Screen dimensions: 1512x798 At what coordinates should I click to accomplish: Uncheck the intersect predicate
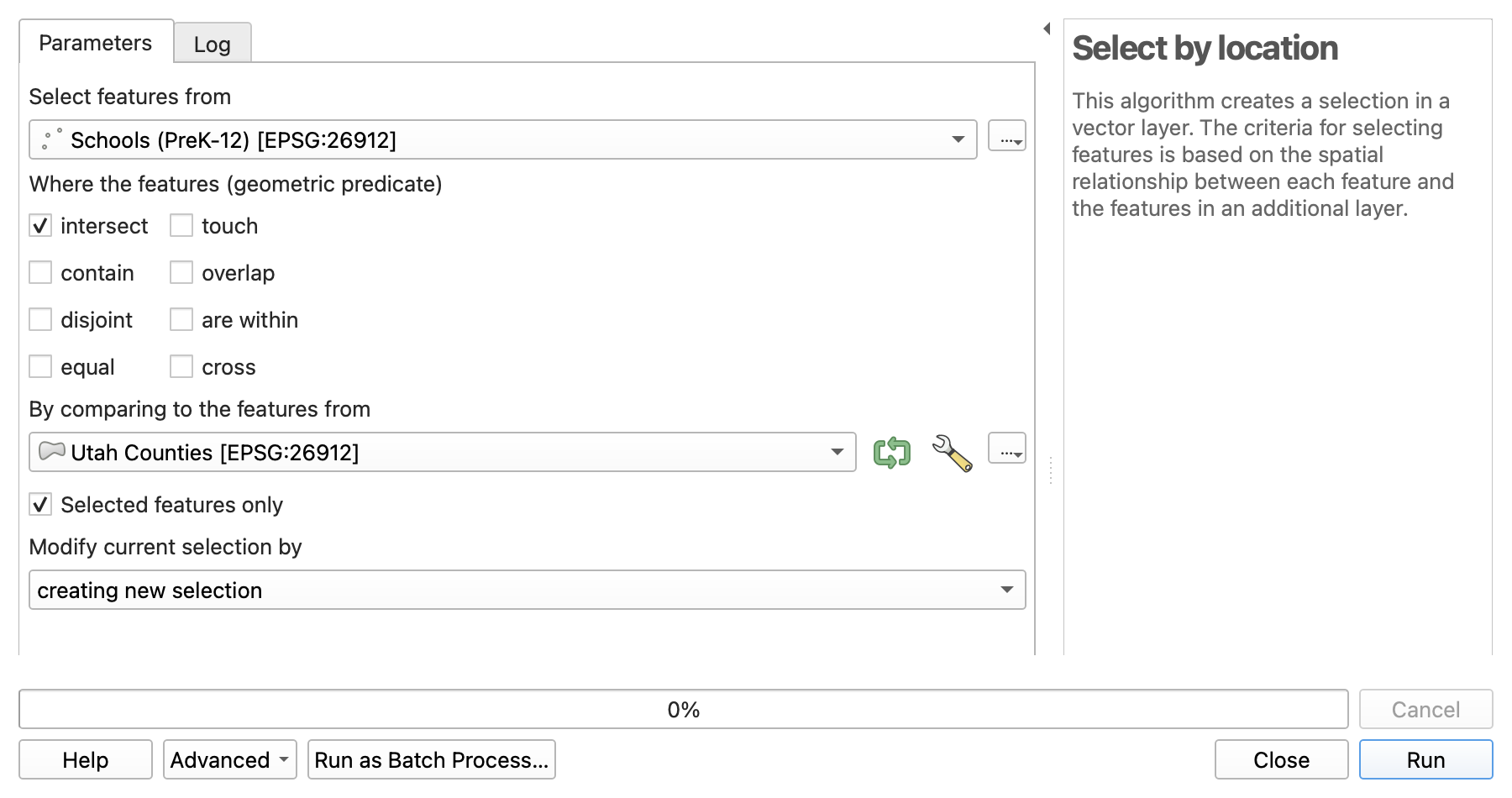(40, 226)
